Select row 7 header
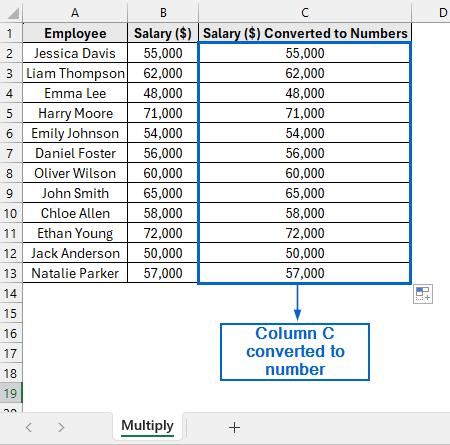Screen dimensions: 450x445 (11, 153)
